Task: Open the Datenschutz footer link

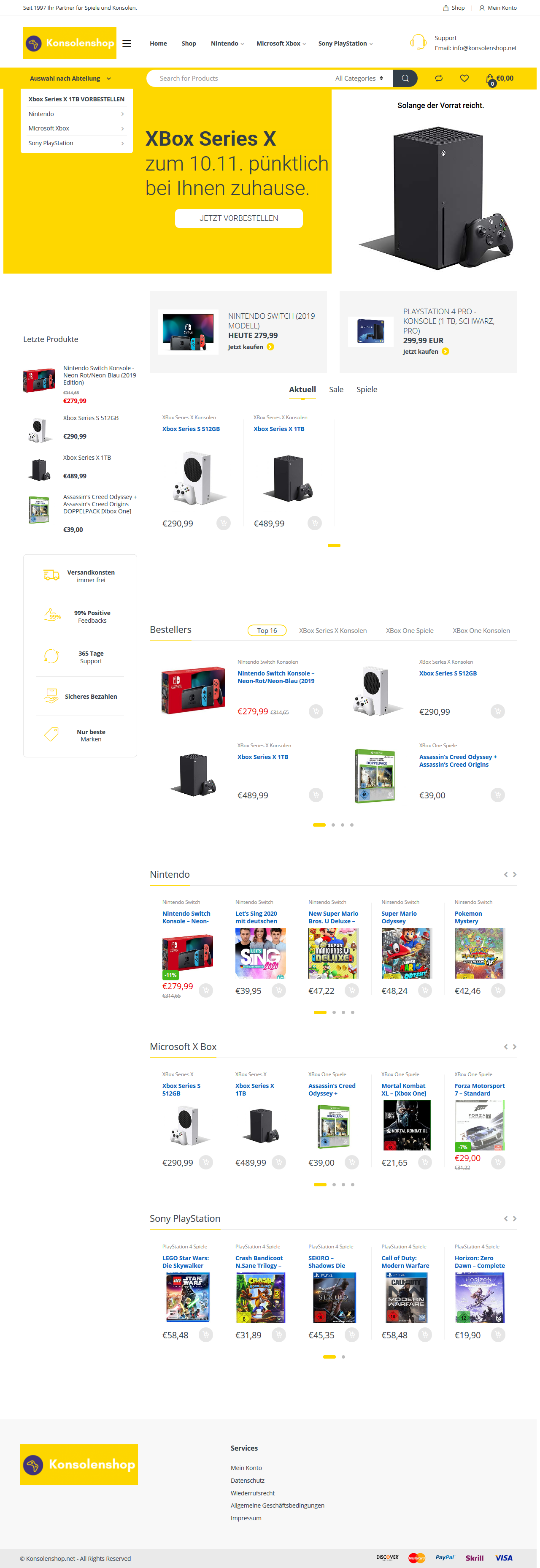Action: (248, 1480)
